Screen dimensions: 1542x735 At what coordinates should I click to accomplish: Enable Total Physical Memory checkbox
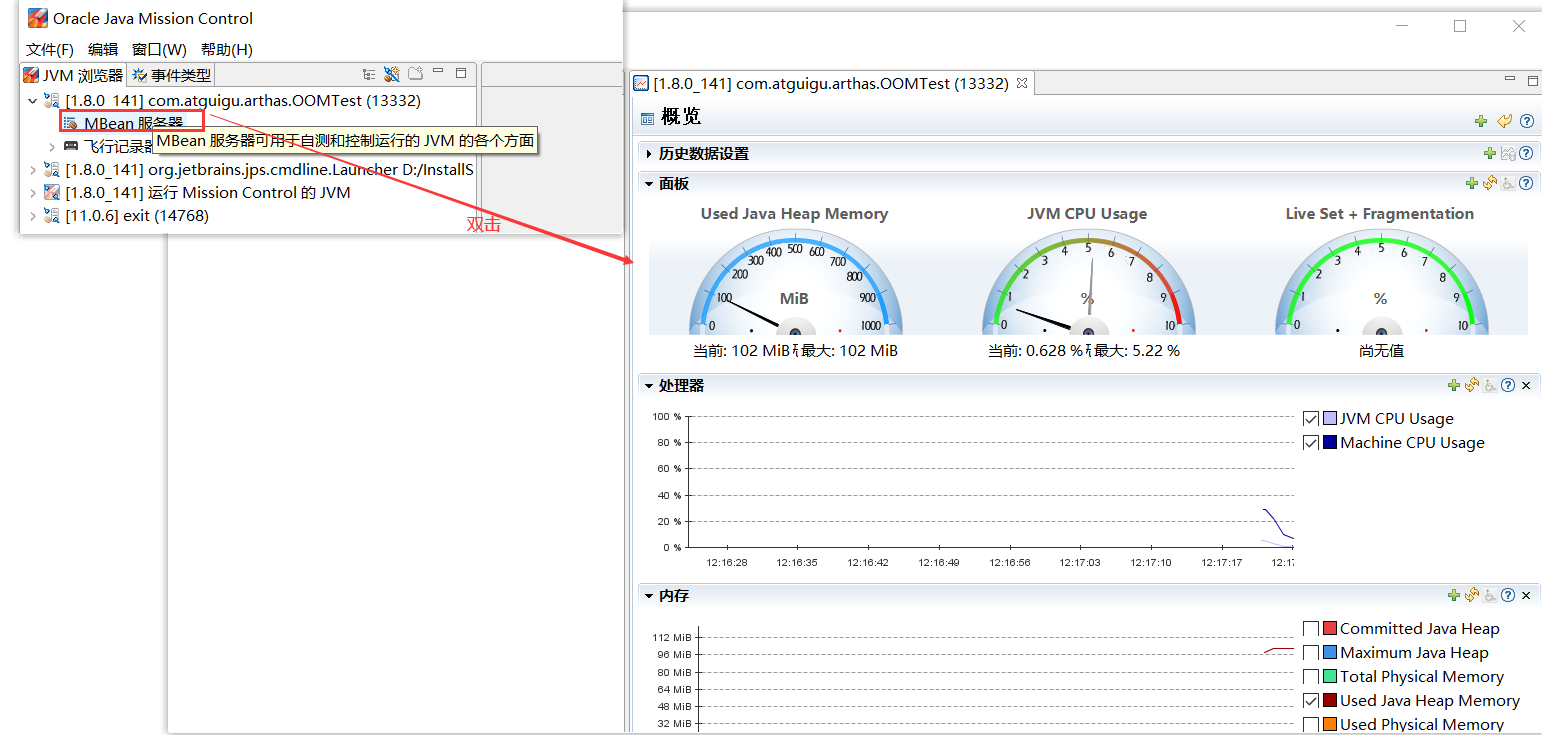tap(1311, 676)
